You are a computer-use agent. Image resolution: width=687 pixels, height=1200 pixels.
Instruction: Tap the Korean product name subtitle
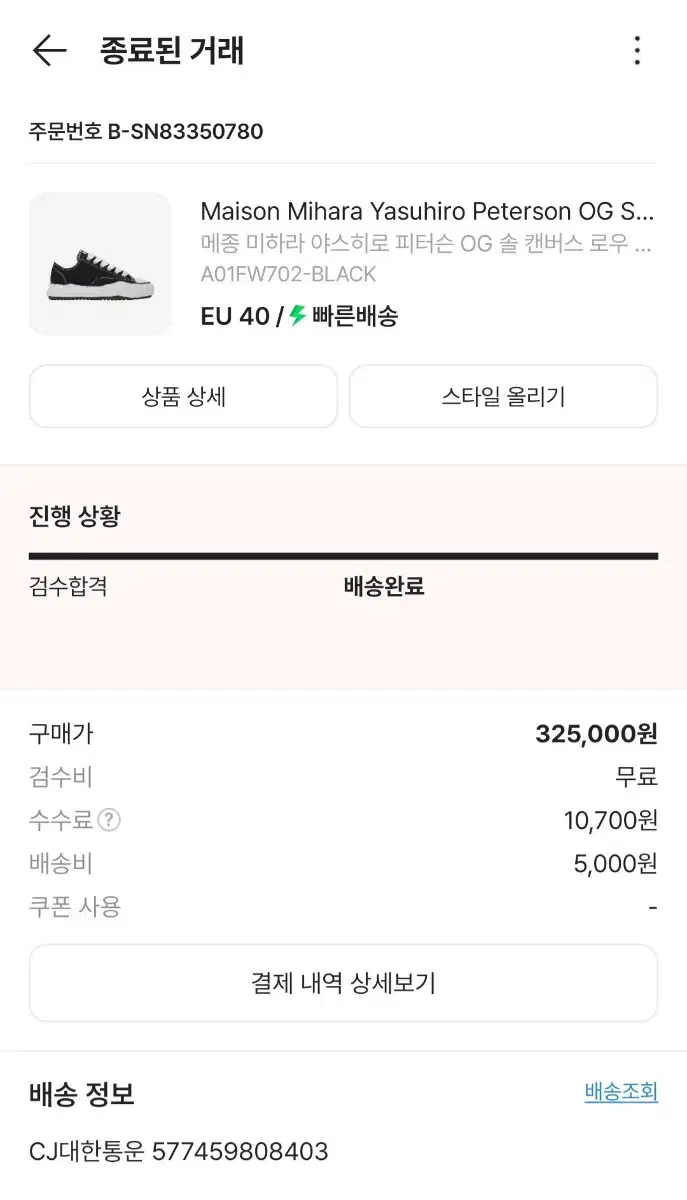(427, 244)
